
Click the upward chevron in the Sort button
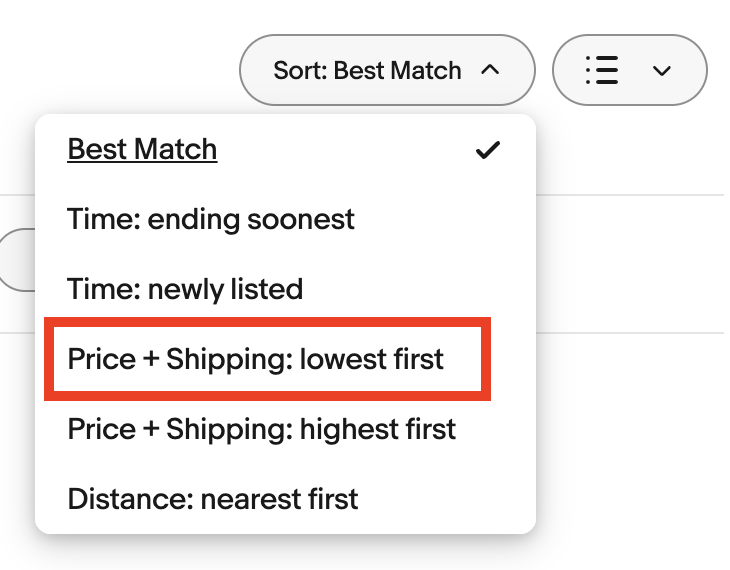tap(490, 70)
